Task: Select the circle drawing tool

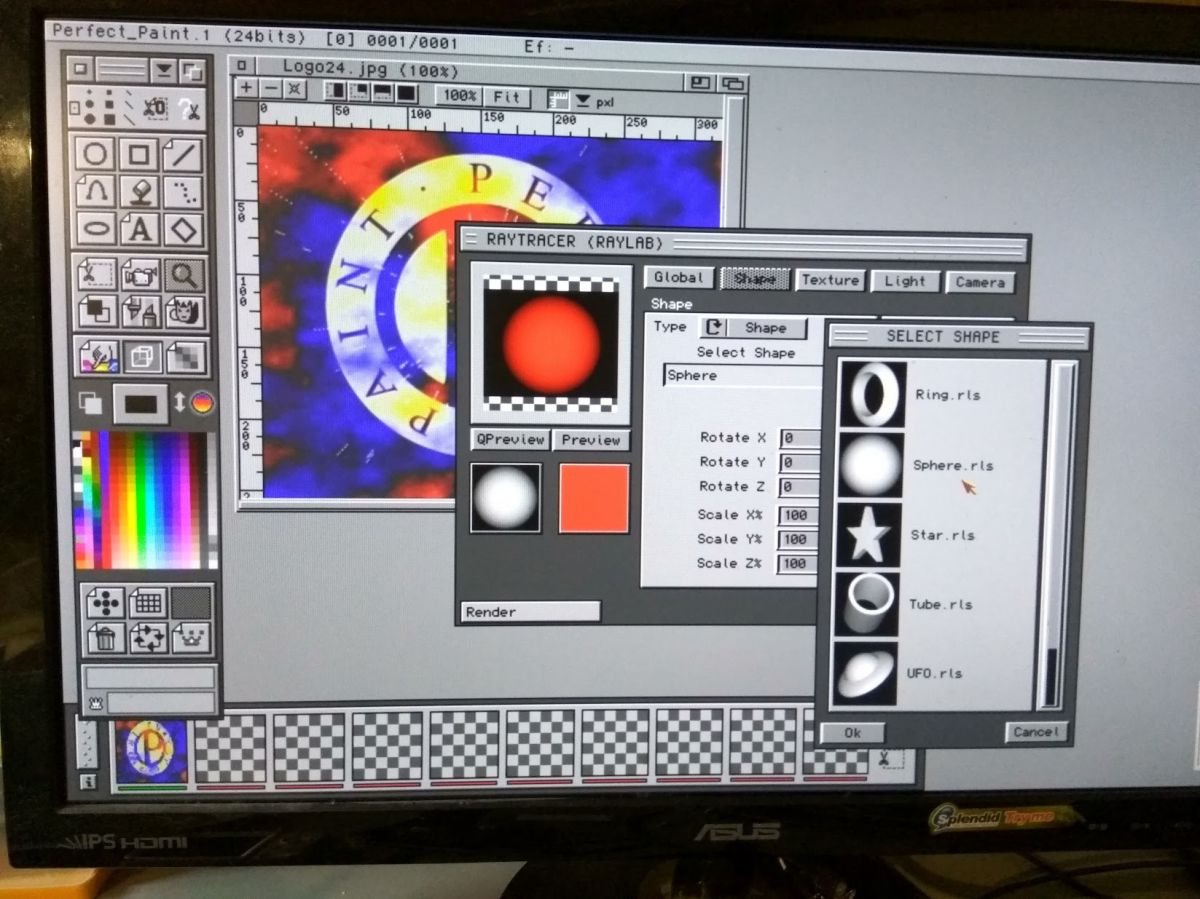Action: coord(96,155)
